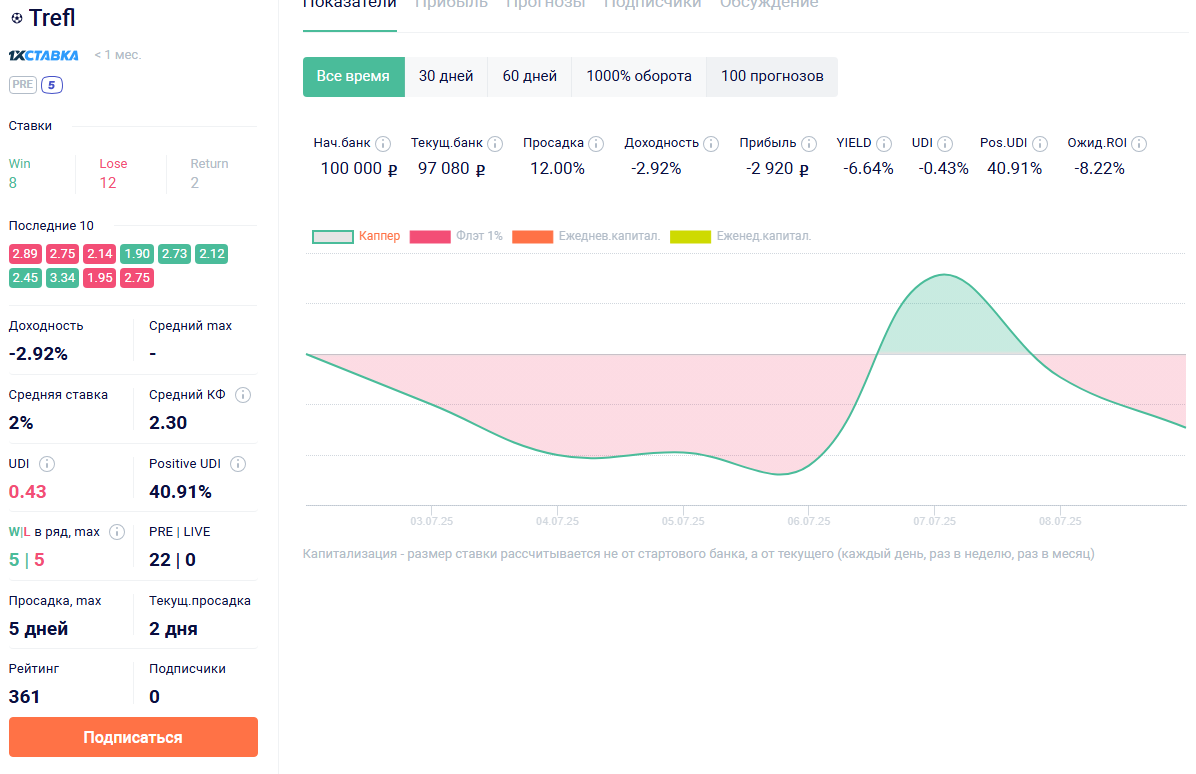
Task: Click info icon beside Positive UDI
Action: click(238, 464)
